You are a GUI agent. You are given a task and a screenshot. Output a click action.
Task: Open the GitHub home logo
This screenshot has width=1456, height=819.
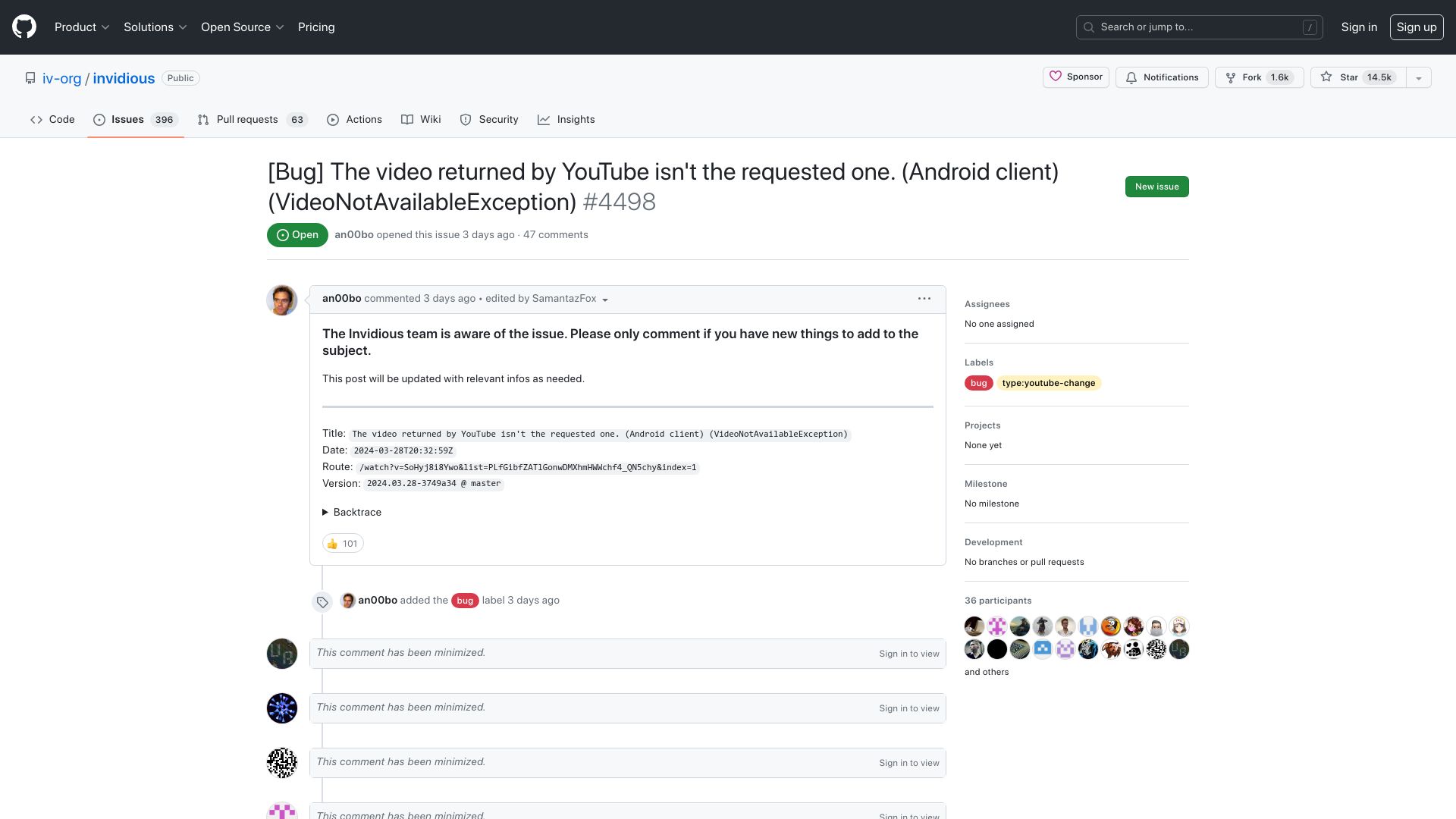tap(24, 27)
